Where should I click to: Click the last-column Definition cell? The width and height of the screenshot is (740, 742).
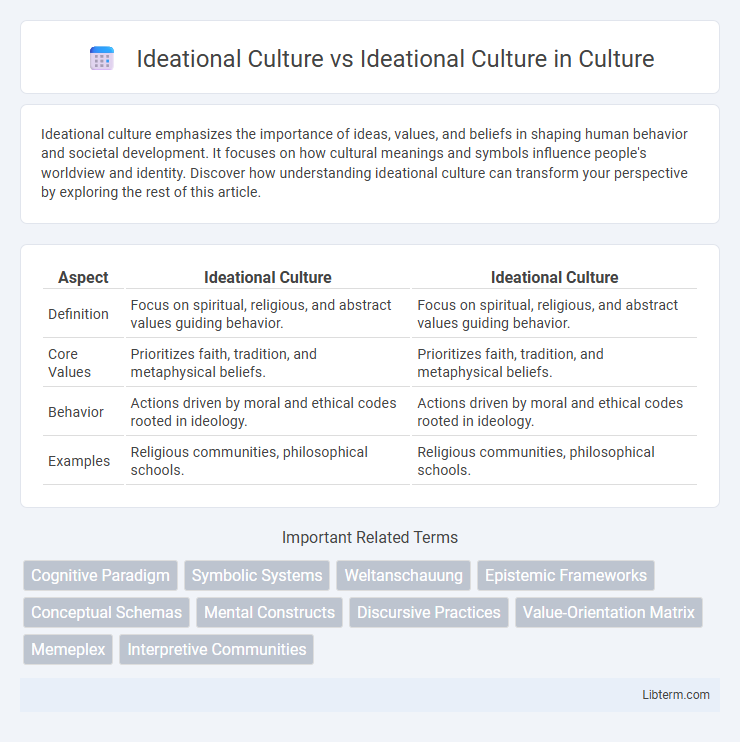coord(555,314)
